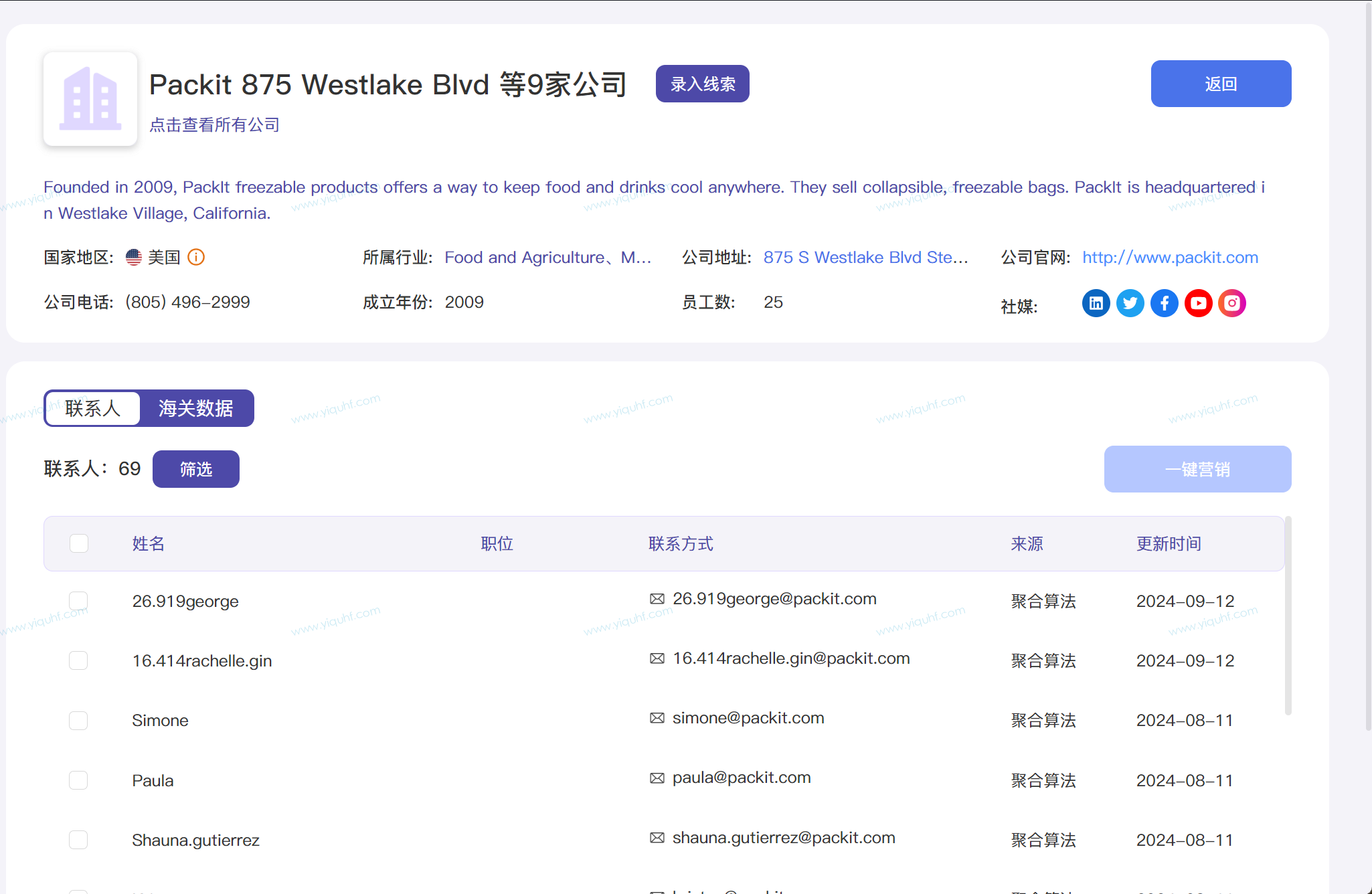Check the box for 16.414rachelle.gin

[78, 660]
